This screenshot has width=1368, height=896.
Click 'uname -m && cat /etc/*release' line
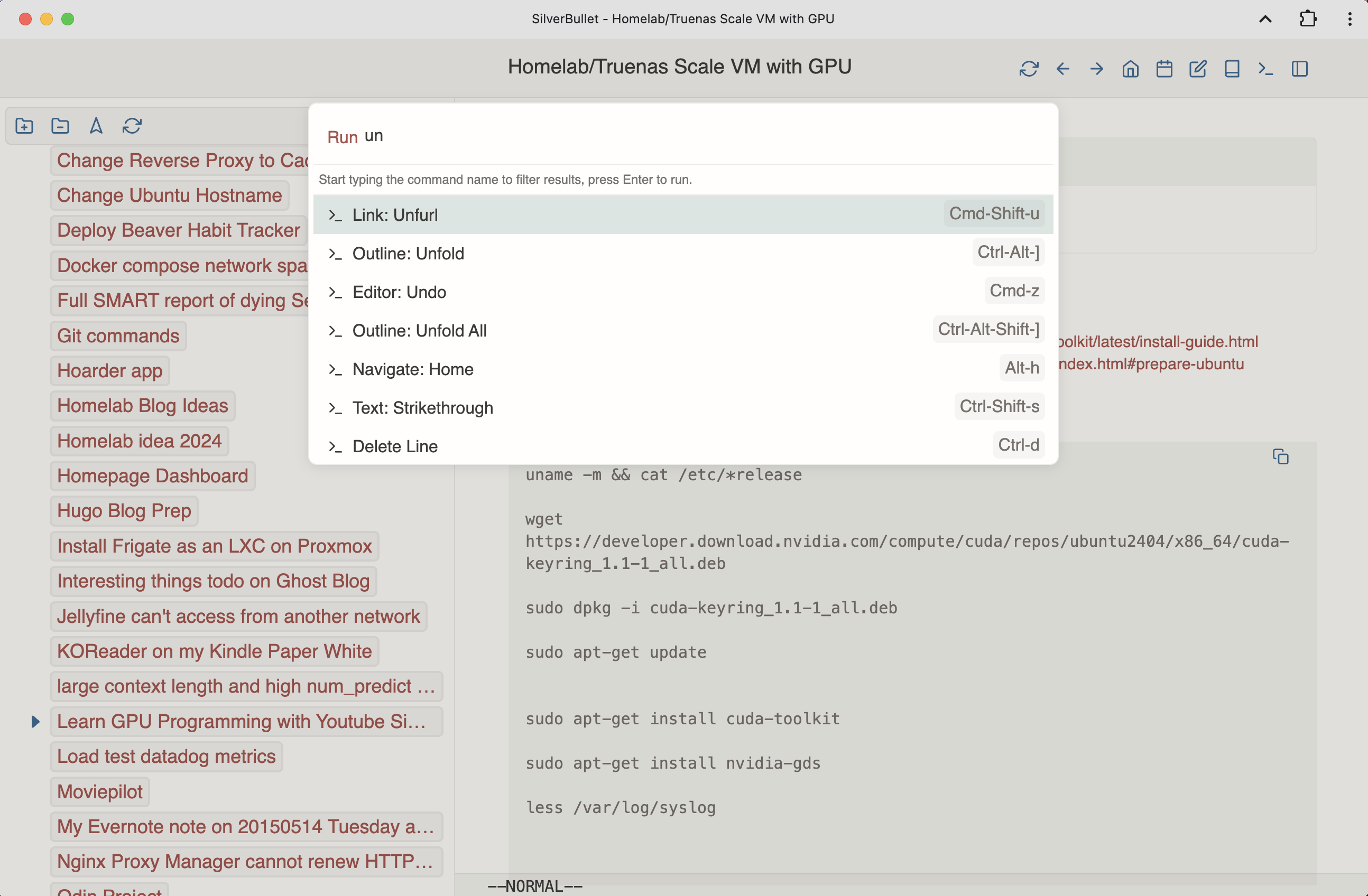[x=663, y=474]
